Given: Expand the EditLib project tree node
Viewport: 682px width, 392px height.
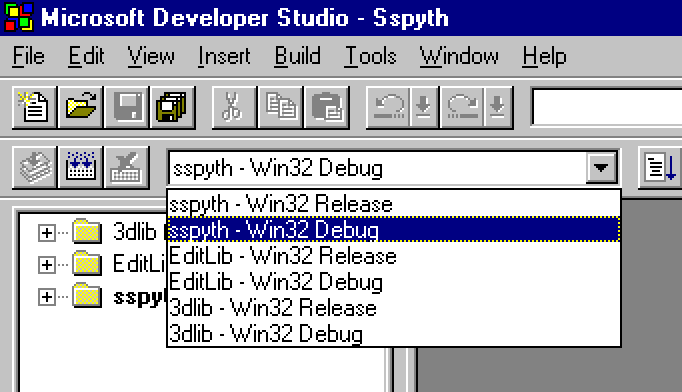Looking at the screenshot, I should coord(47,265).
